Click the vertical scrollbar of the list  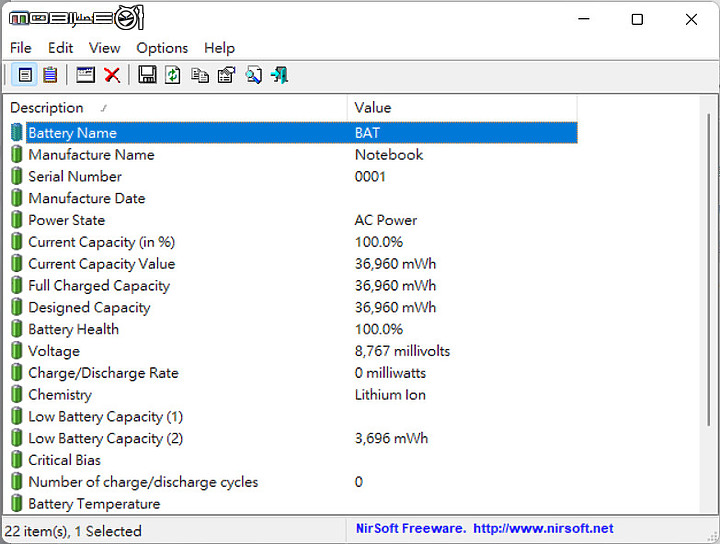tap(709, 300)
